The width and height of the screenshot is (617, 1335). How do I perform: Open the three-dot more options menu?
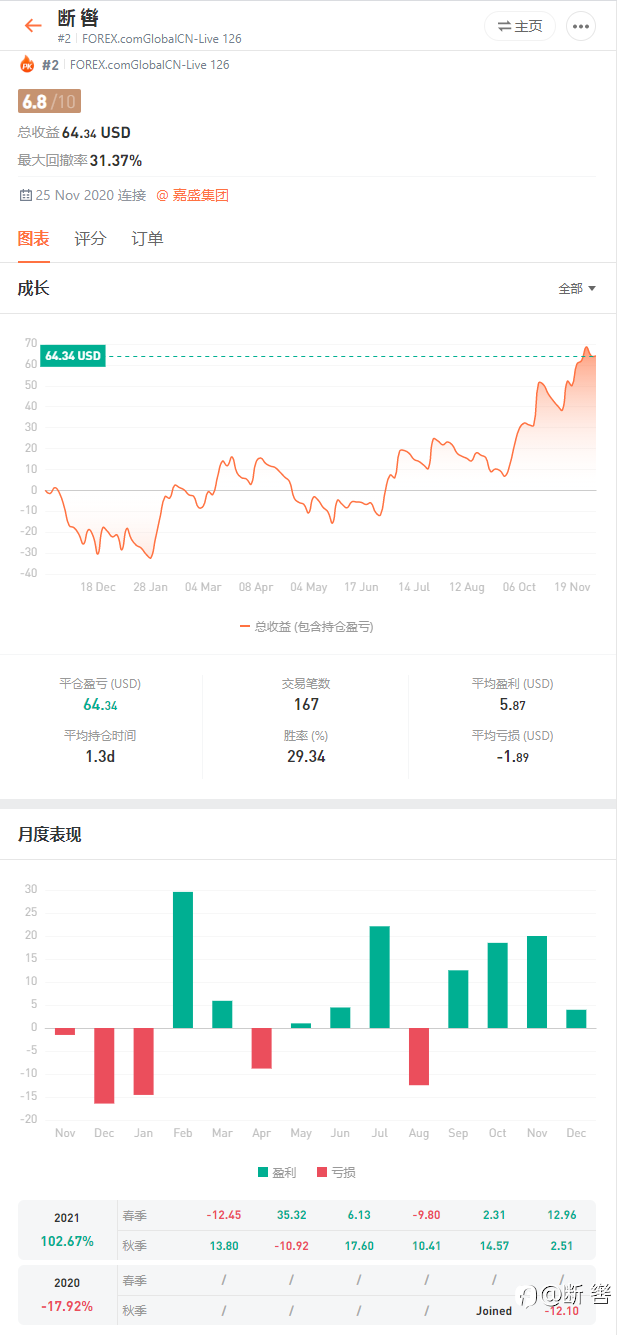(581, 26)
